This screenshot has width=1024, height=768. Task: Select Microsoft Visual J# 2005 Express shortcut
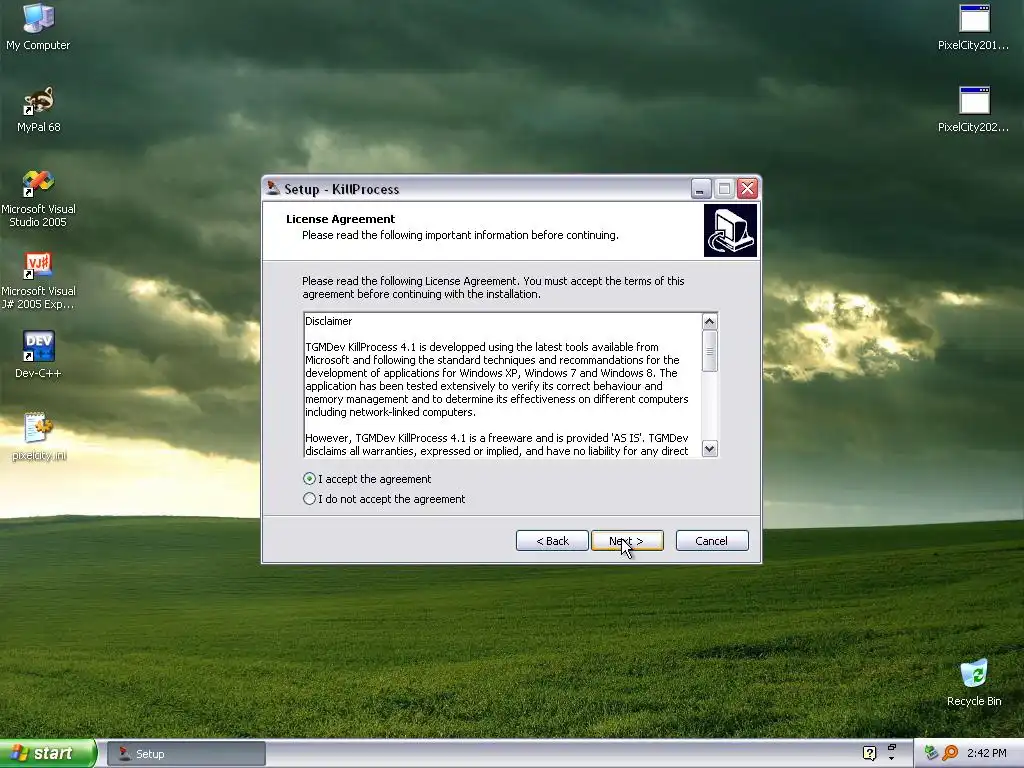coord(38,281)
